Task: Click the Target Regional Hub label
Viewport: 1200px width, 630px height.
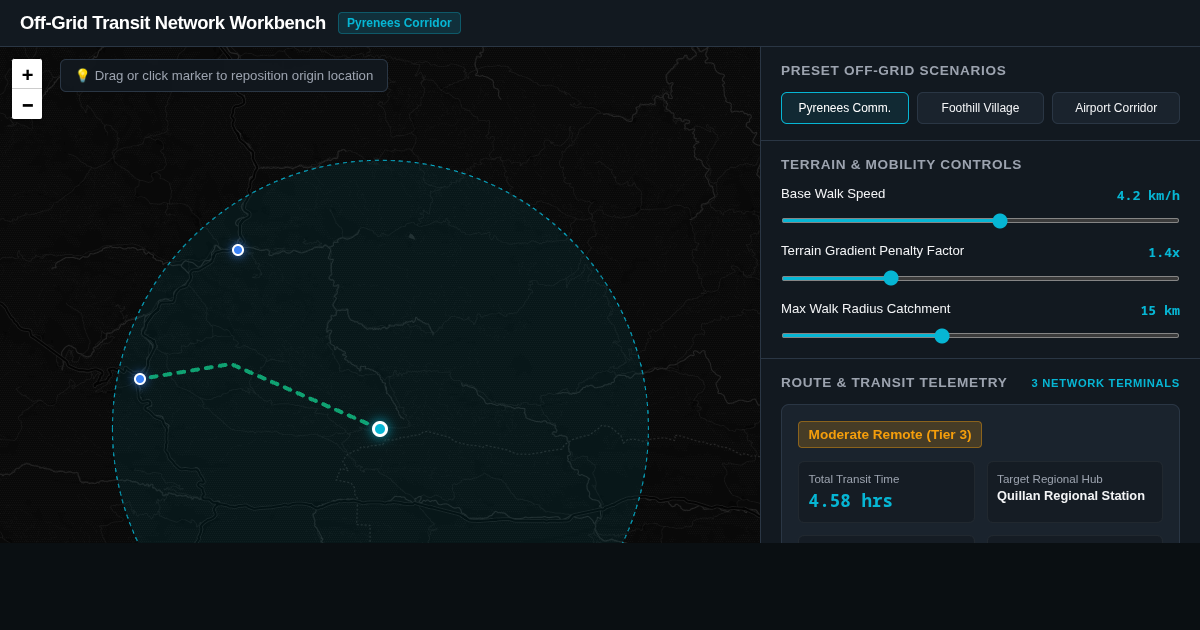Action: (1050, 479)
